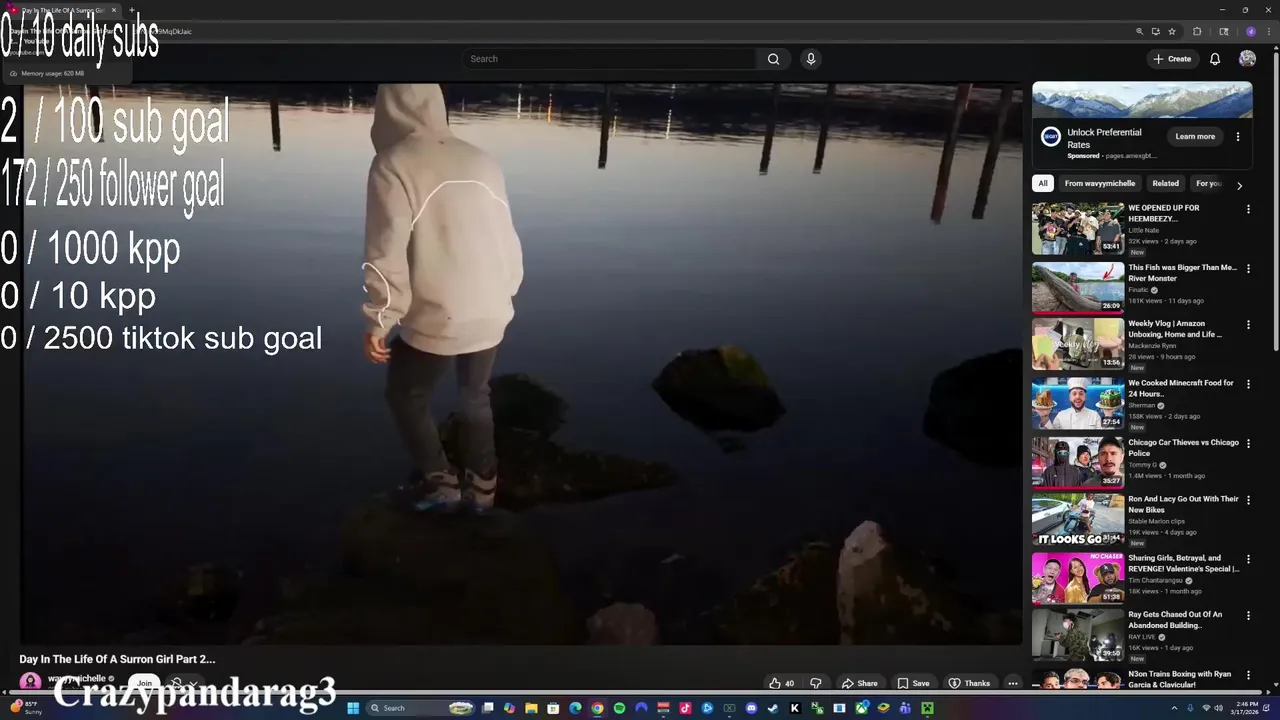1280x720 pixels.
Task: Show more filter chips with right arrow
Action: coord(1239,185)
